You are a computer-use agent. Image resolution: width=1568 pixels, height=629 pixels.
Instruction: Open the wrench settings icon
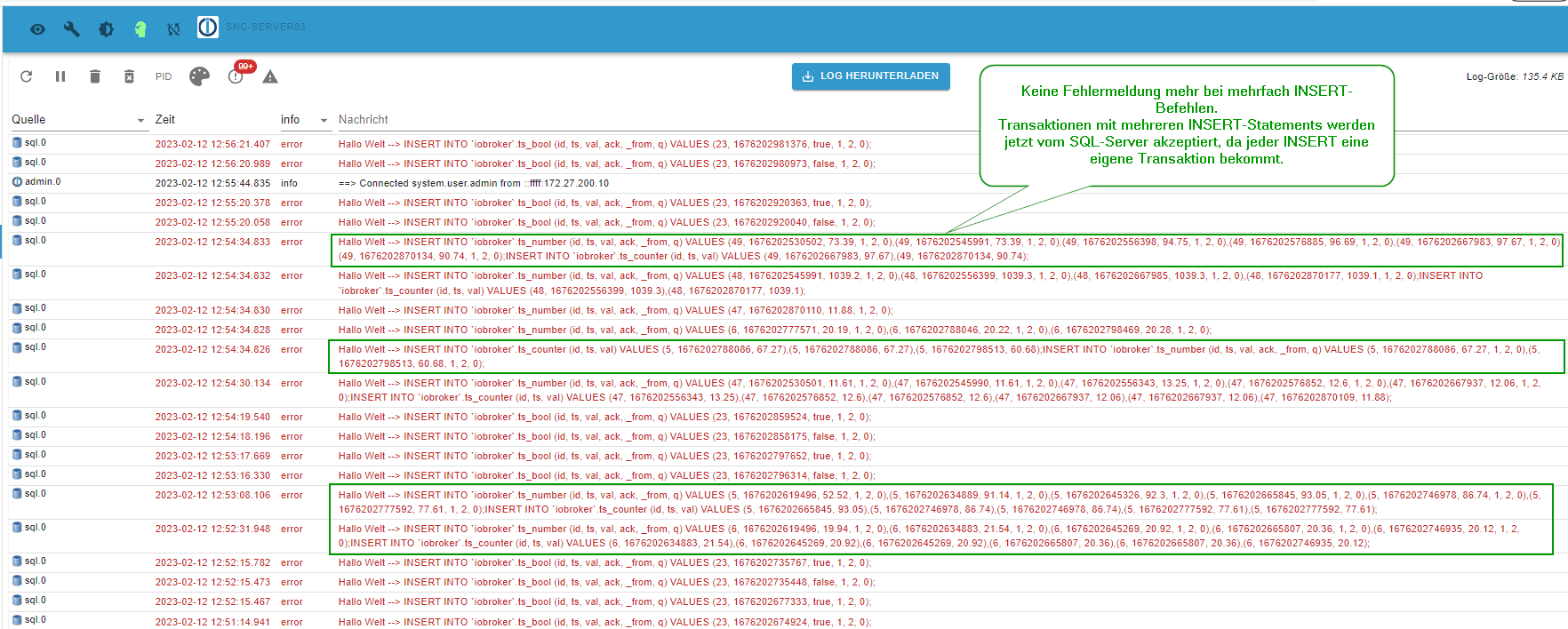click(x=72, y=29)
